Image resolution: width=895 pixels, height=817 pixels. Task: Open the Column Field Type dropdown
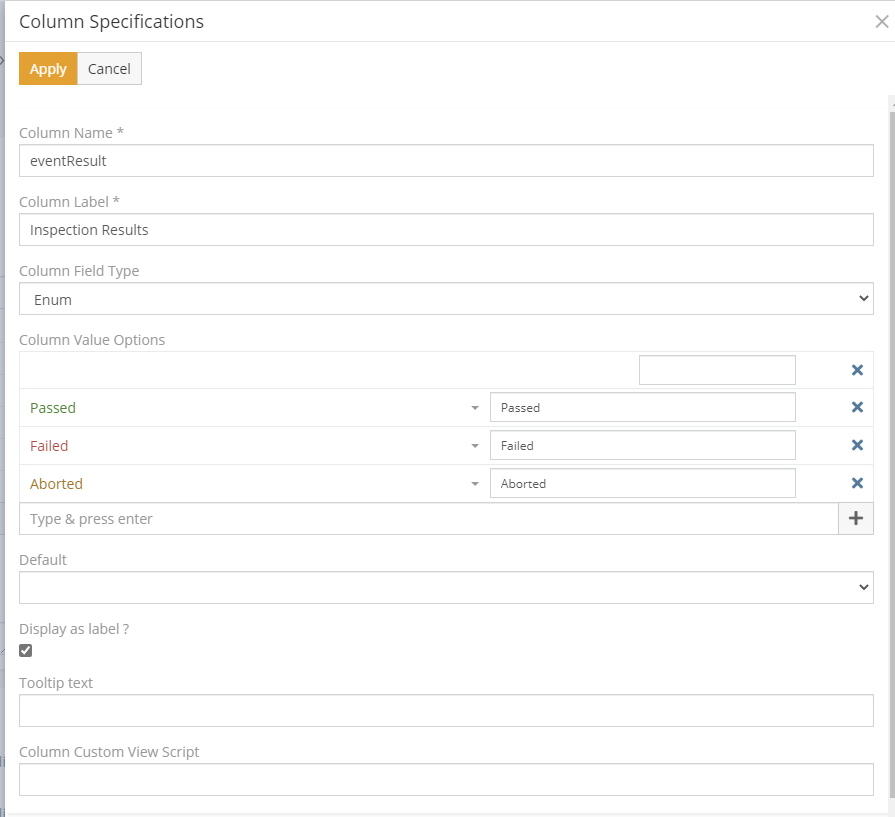[x=446, y=299]
